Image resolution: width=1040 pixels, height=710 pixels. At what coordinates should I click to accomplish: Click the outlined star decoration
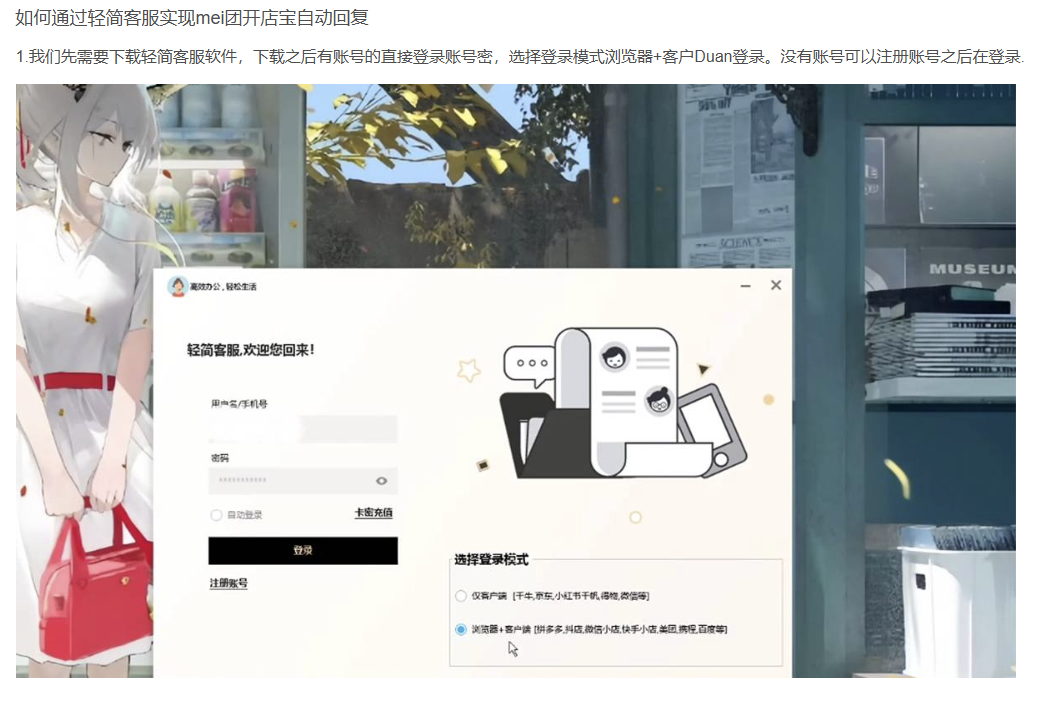click(x=469, y=371)
